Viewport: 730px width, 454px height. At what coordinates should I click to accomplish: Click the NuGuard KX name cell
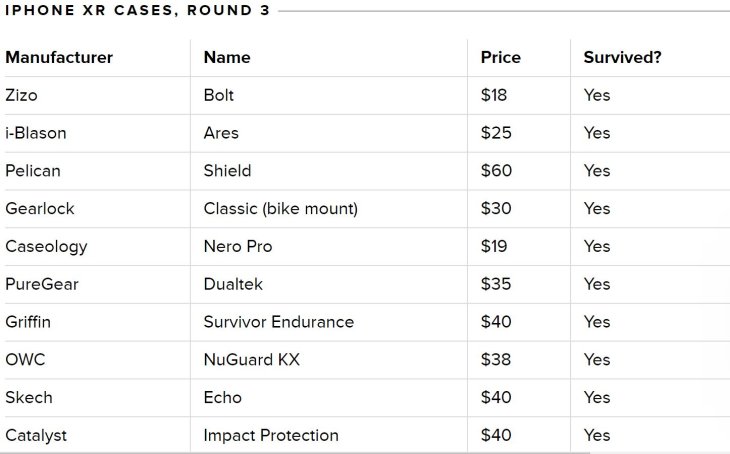pyautogui.click(x=251, y=360)
